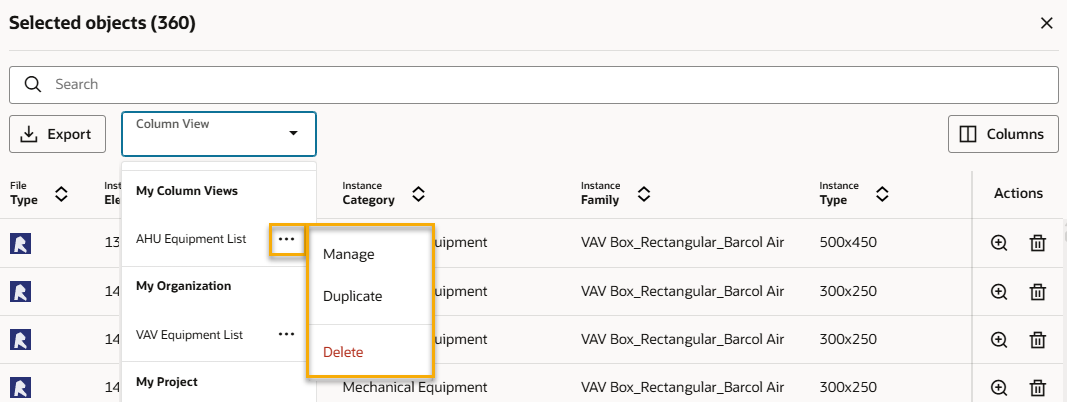The height and width of the screenshot is (402, 1067).
Task: Sort by File Type column
Action: 61,193
